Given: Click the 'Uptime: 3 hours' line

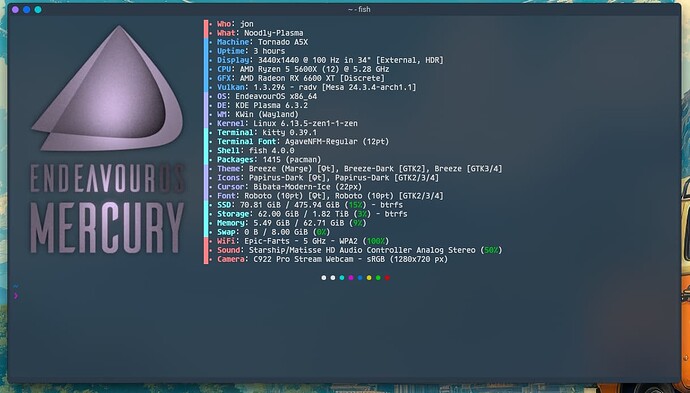Looking at the screenshot, I should 251,51.
